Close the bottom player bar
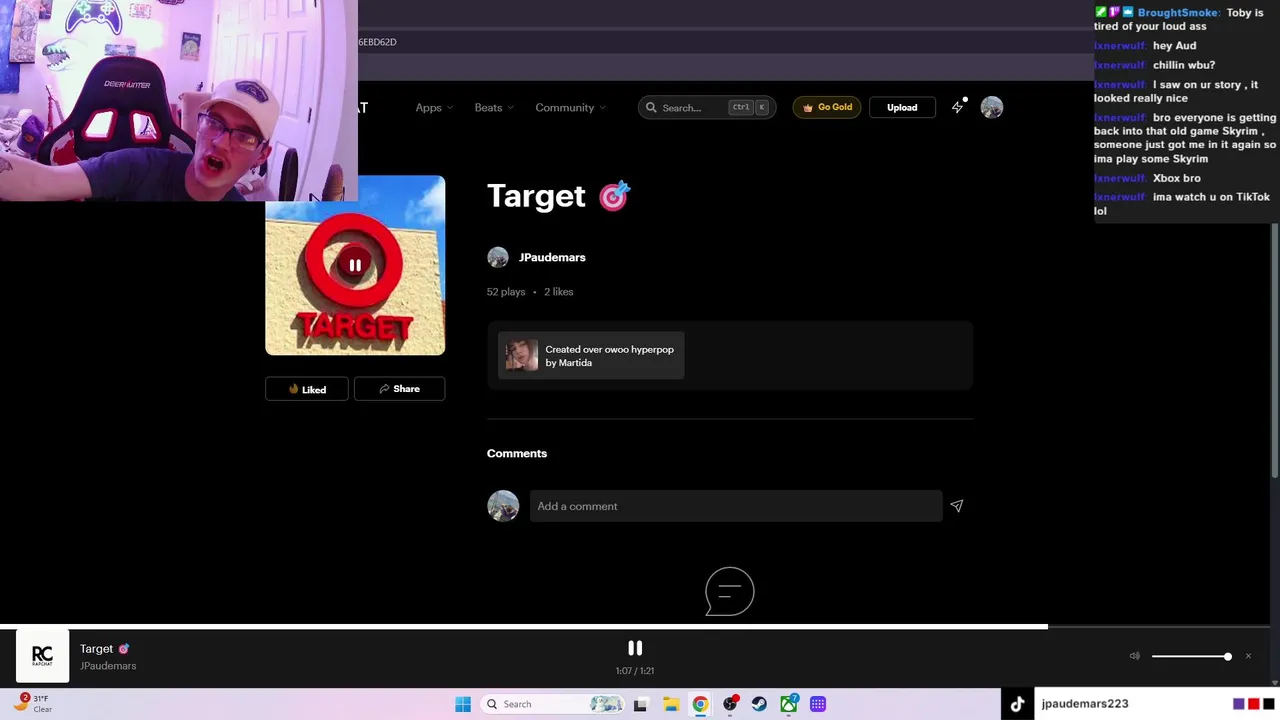 coord(1248,656)
